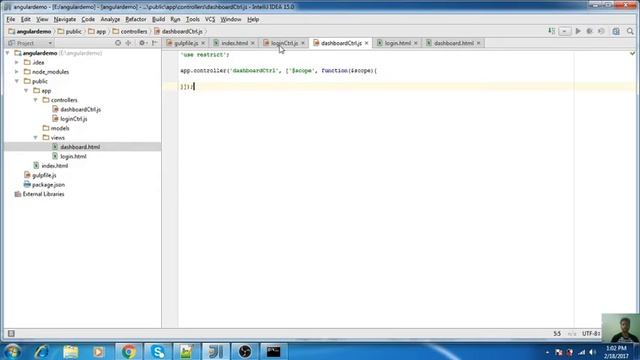Click the Make Project build icon
The width and height of the screenshot is (640, 360).
(551, 31)
